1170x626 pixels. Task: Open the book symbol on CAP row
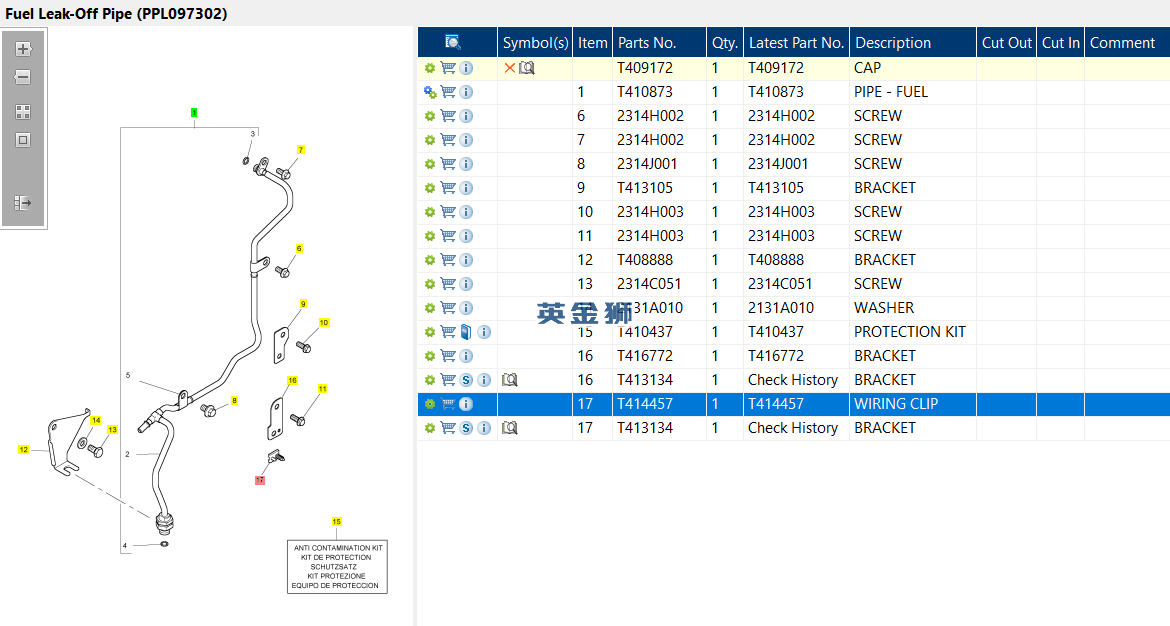point(527,68)
